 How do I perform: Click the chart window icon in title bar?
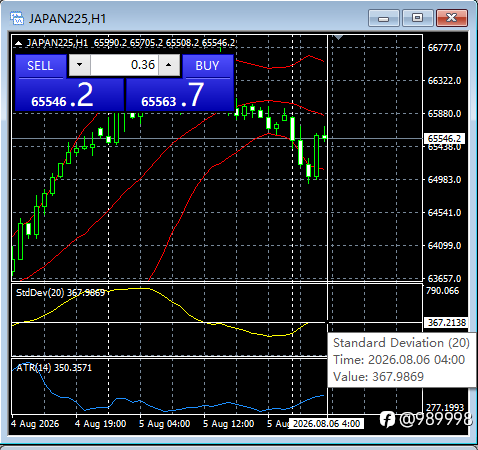[x=17, y=18]
